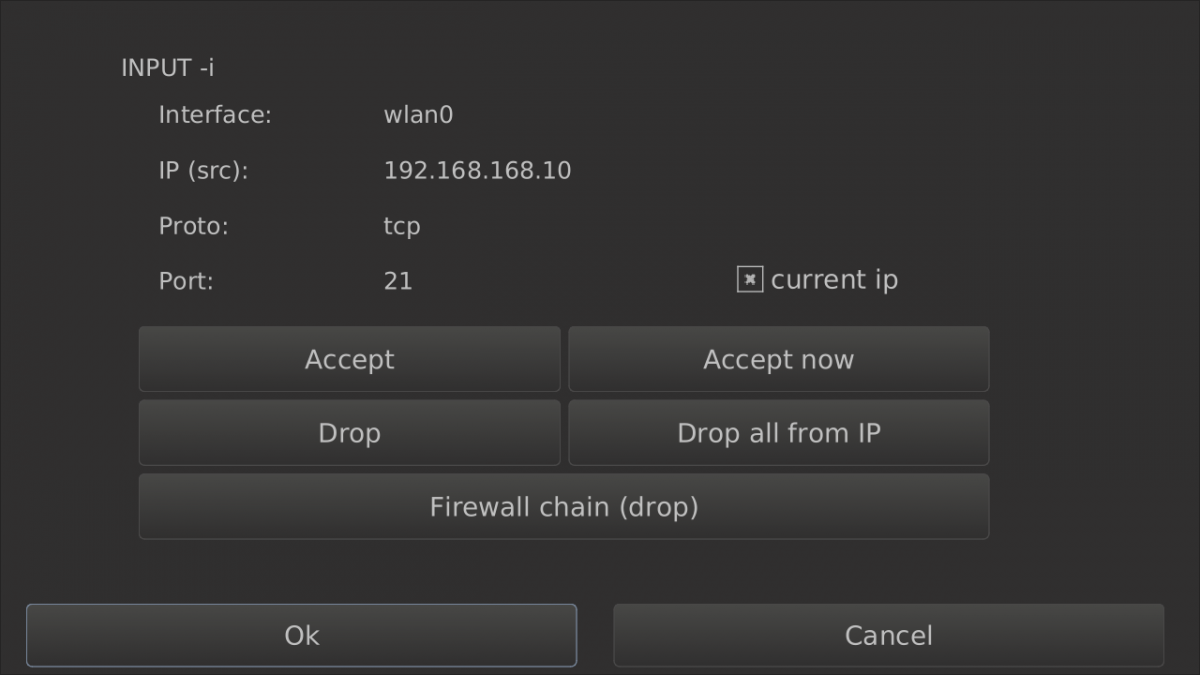Click the Proto: label
This screenshot has width=1200, height=675.
click(194, 226)
